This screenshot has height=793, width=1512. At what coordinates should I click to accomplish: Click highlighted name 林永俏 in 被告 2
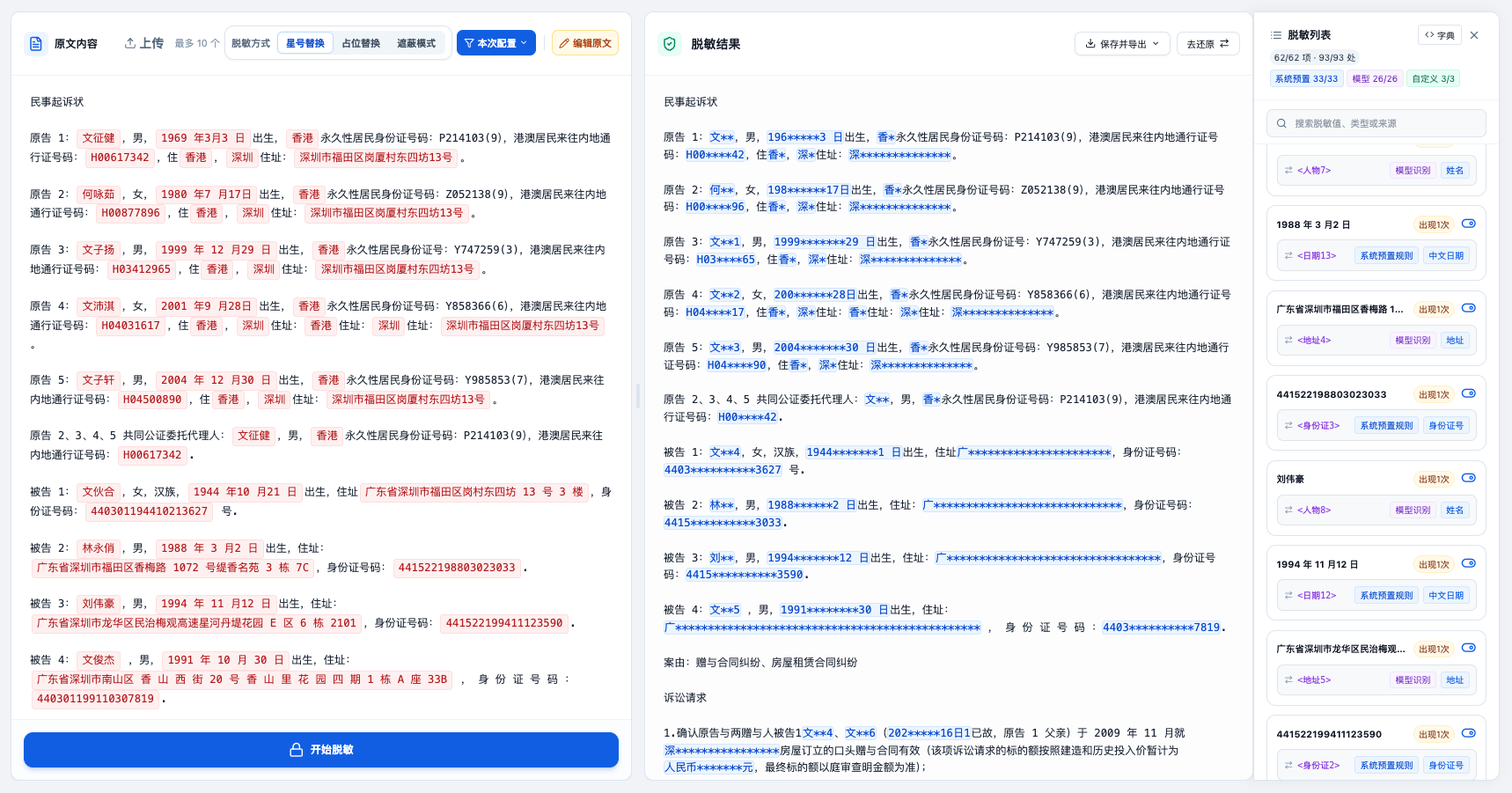tap(99, 548)
